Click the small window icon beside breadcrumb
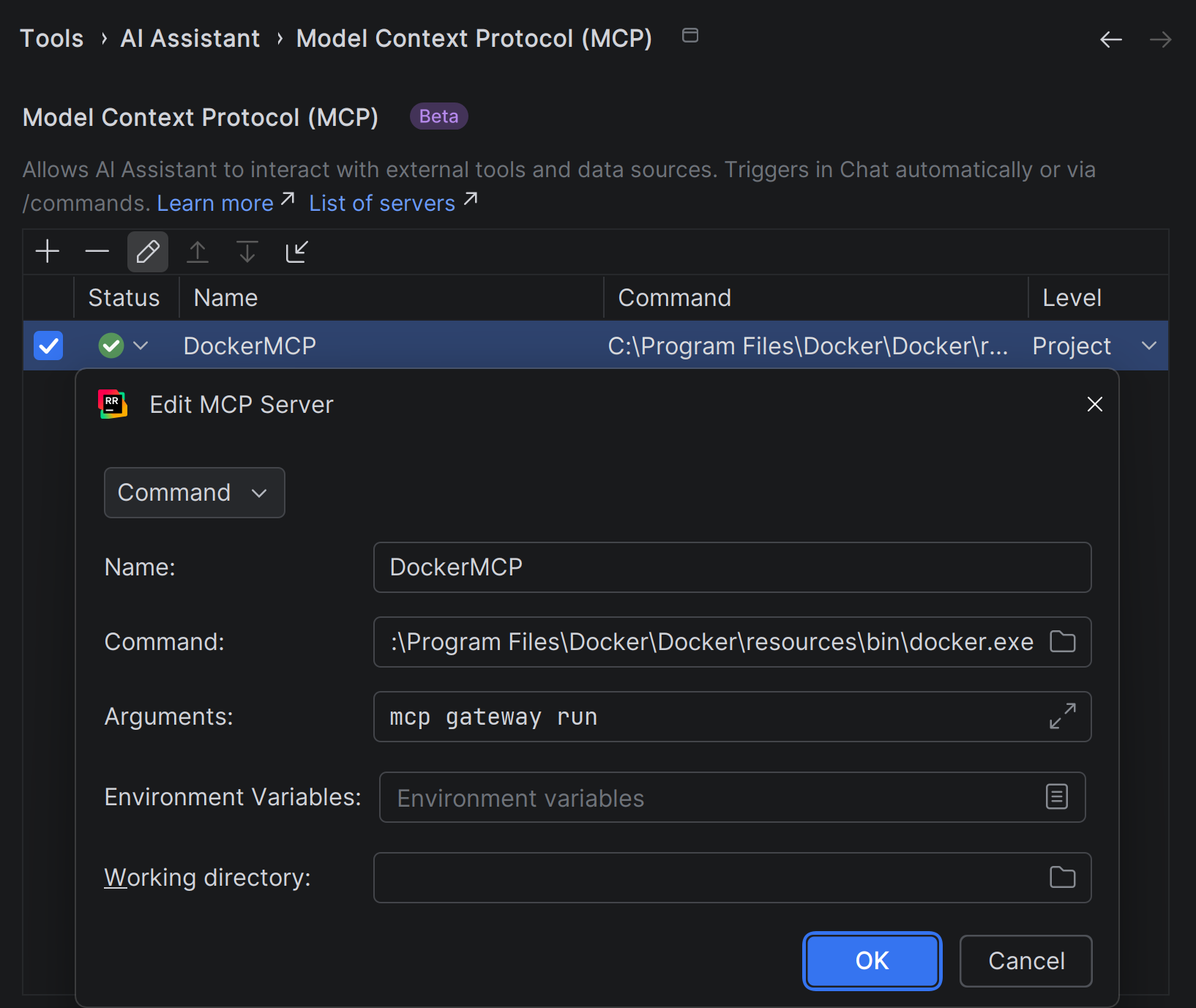 pyautogui.click(x=690, y=35)
